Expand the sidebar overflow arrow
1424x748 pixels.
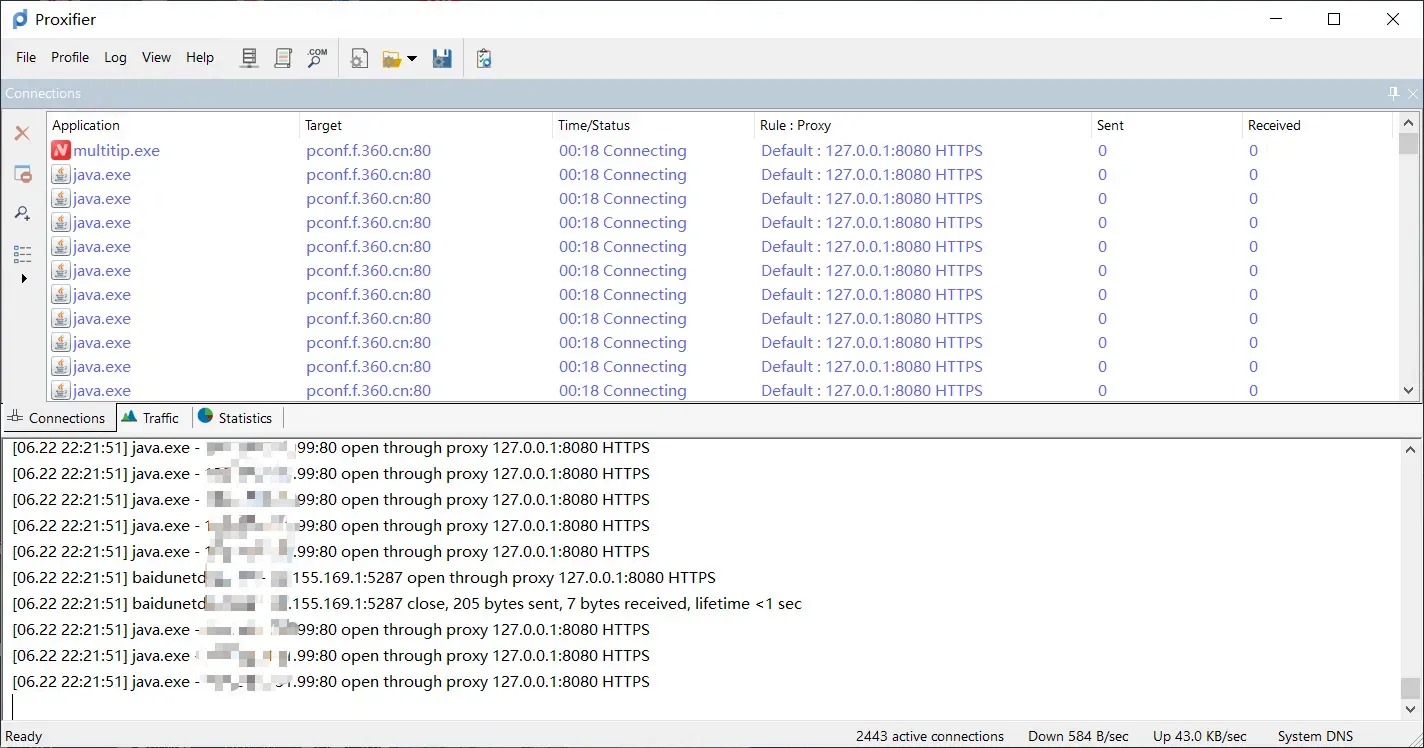24,278
